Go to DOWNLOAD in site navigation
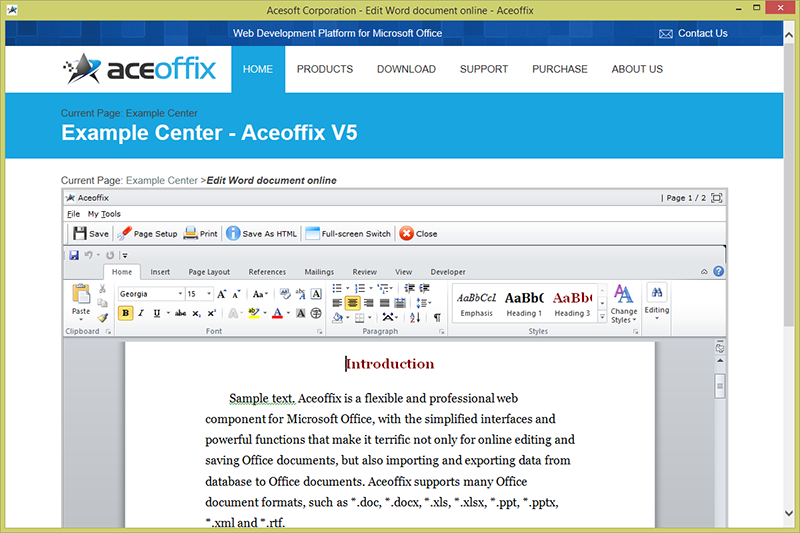 point(406,69)
